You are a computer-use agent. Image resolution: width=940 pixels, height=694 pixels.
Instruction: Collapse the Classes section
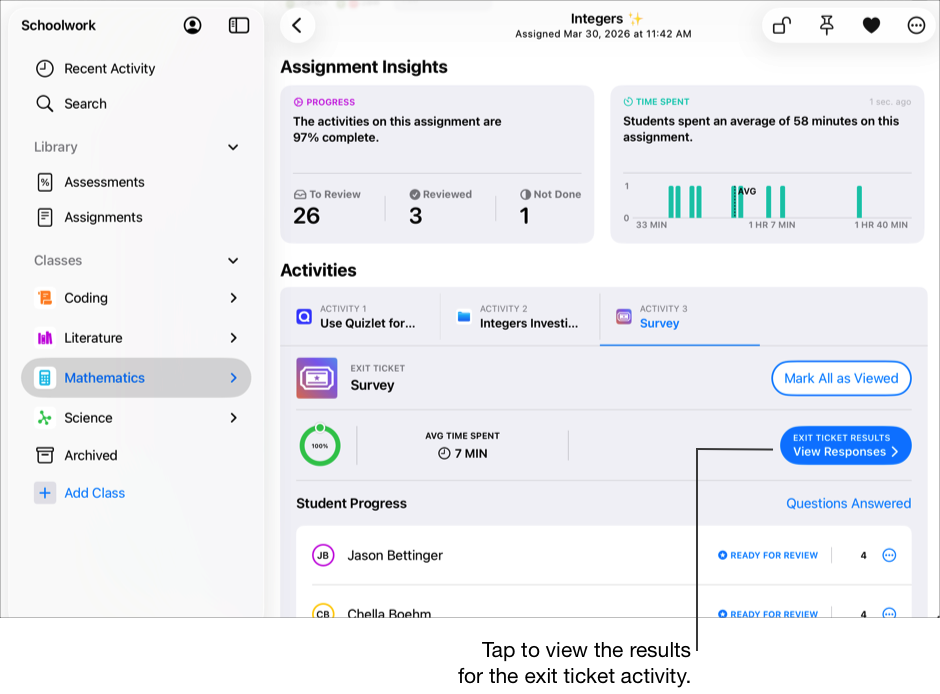(233, 260)
